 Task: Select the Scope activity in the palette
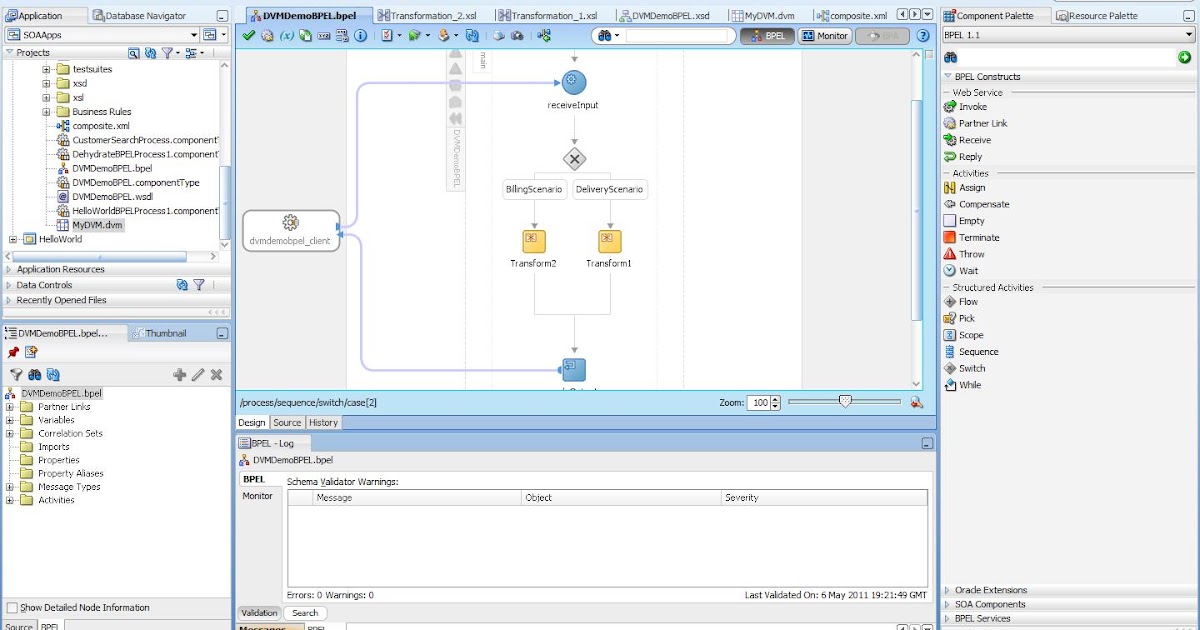(969, 334)
